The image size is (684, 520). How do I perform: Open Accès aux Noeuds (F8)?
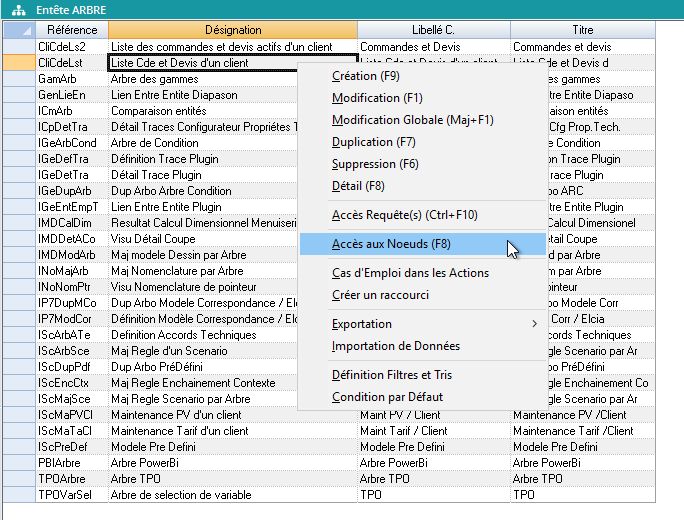(391, 244)
